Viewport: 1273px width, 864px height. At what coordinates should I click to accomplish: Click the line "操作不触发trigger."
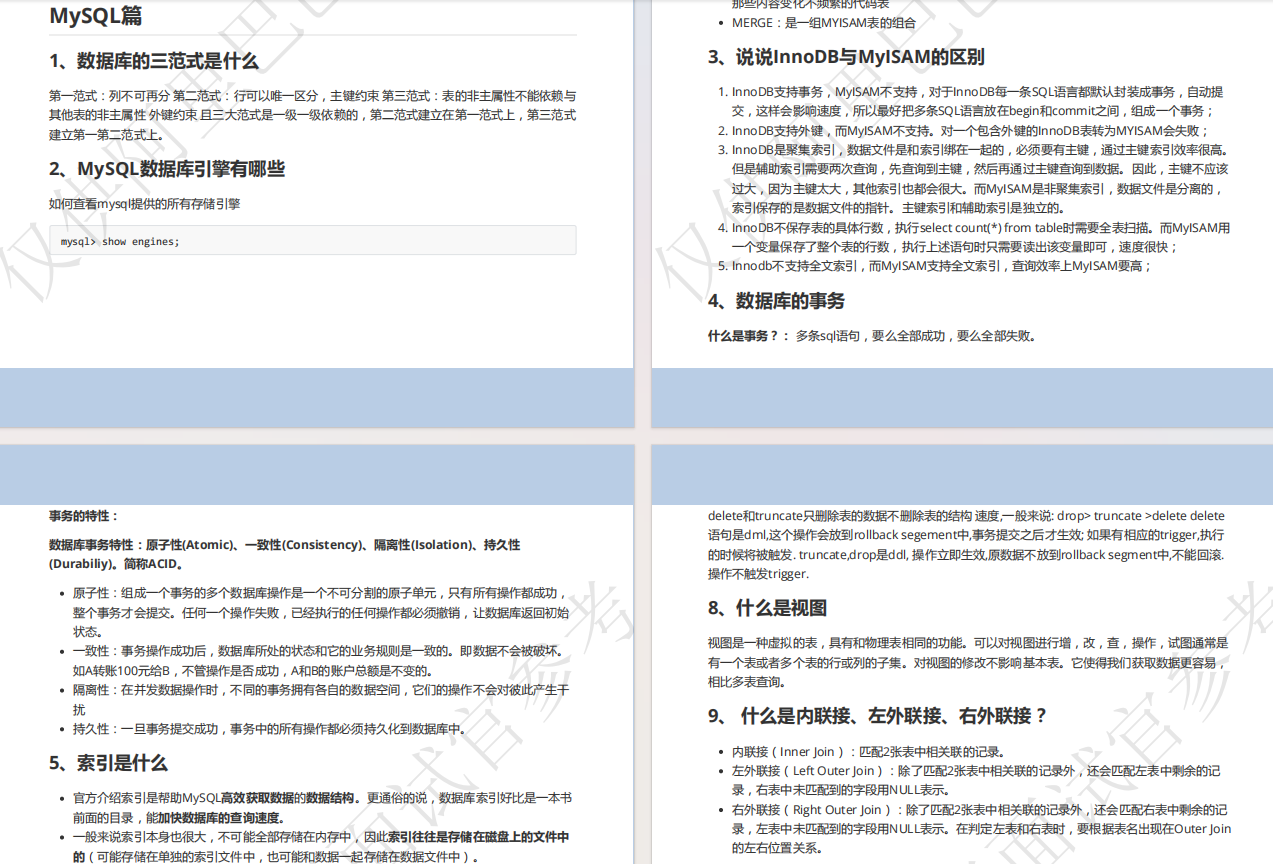point(758,574)
